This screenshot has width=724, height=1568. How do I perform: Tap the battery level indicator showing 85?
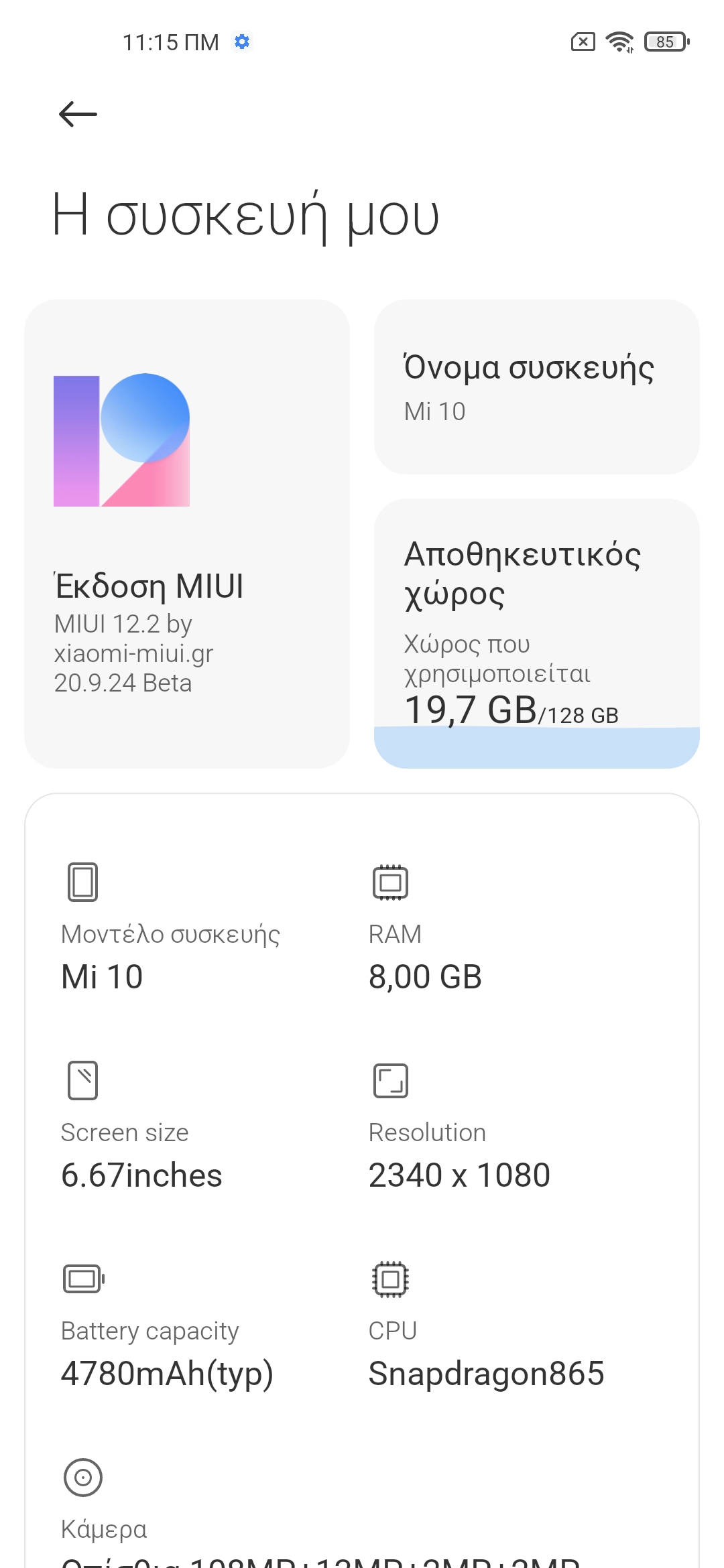pyautogui.click(x=666, y=42)
